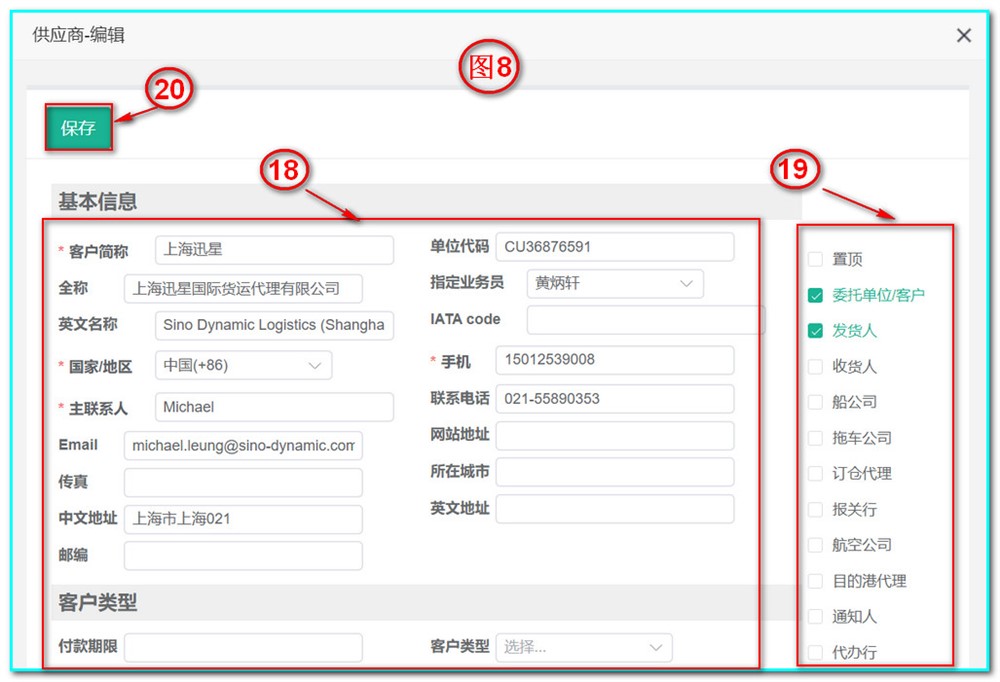Enable the 报关行 checkbox
Viewport: 1000px width, 682px height.
pyautogui.click(x=815, y=508)
